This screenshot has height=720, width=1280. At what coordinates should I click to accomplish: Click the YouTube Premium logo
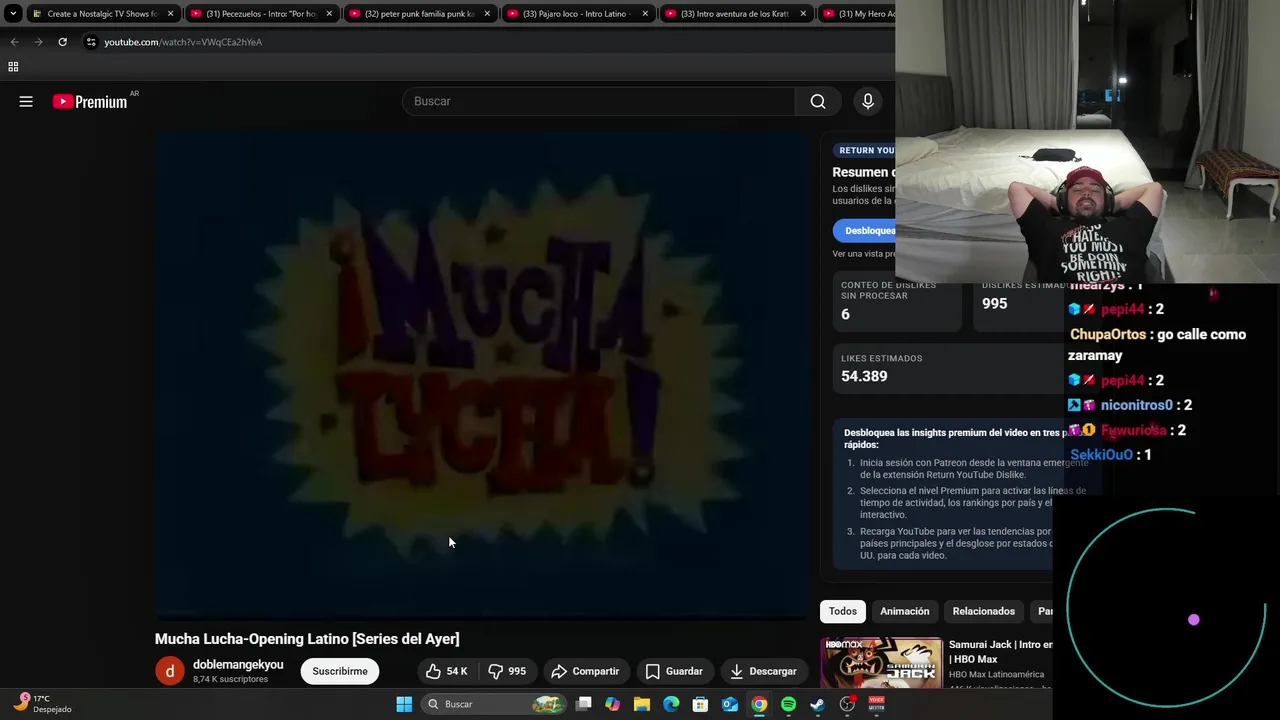click(90, 101)
